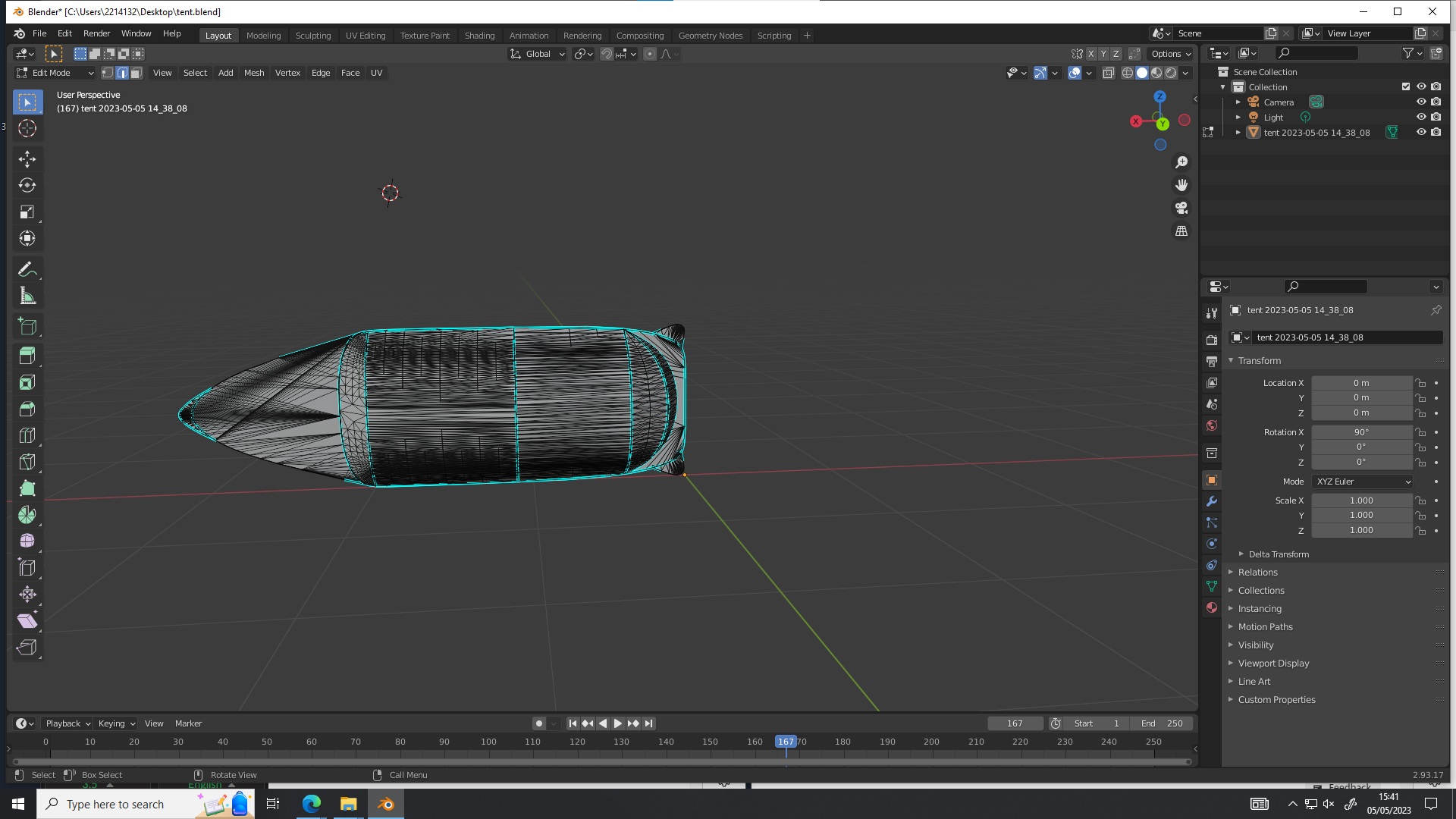The height and width of the screenshot is (819, 1456).
Task: Toggle visibility of the Light object
Action: coord(1421,117)
